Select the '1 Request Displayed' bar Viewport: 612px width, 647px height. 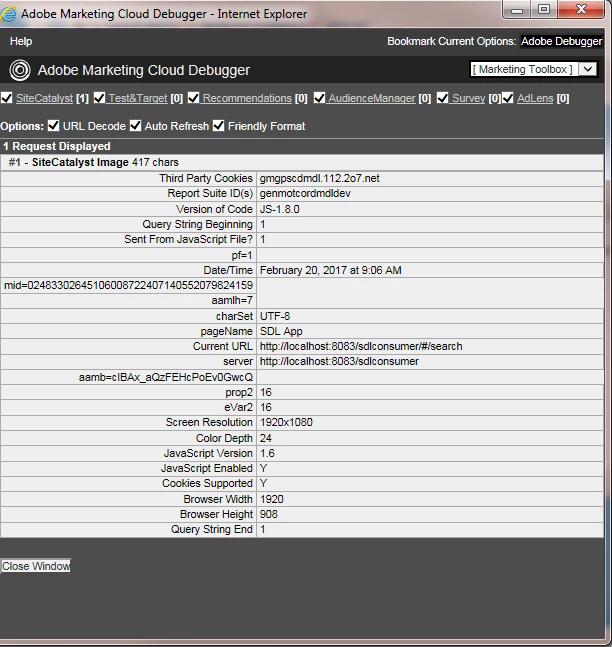(x=302, y=146)
